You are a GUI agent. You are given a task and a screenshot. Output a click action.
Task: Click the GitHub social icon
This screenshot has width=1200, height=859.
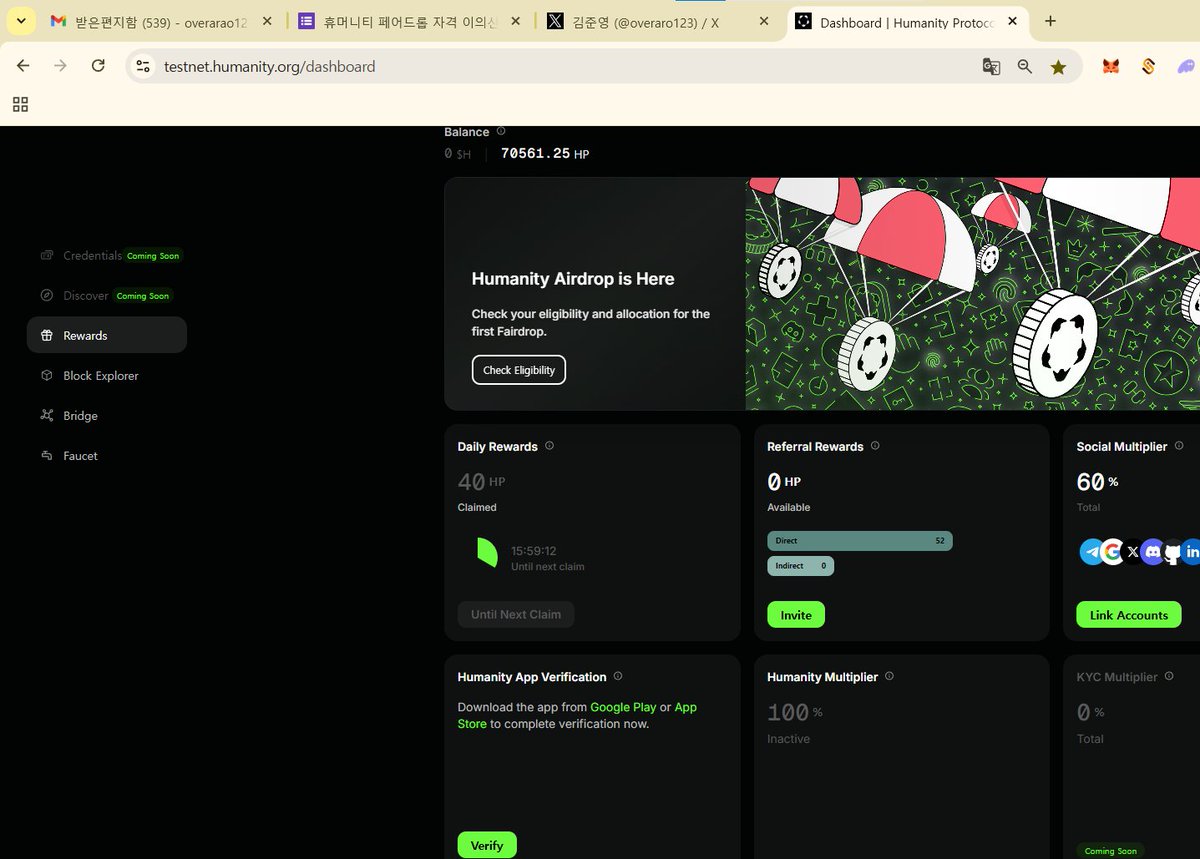(1172, 551)
